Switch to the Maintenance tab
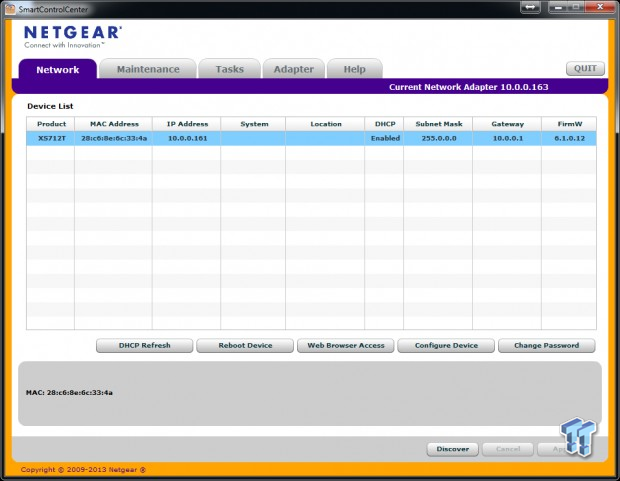The image size is (620, 481). pyautogui.click(x=148, y=69)
